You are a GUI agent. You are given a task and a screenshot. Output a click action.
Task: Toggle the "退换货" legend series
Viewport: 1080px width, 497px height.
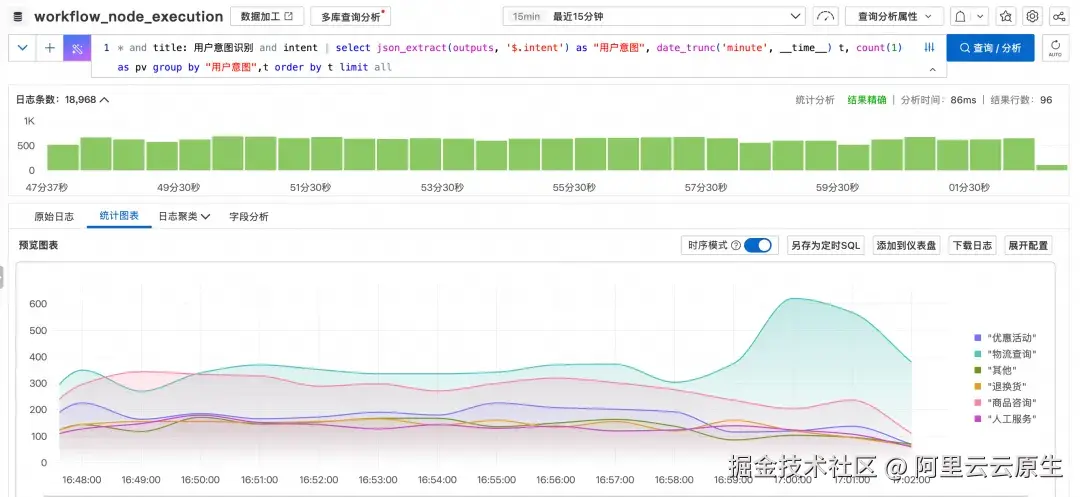pos(1000,386)
